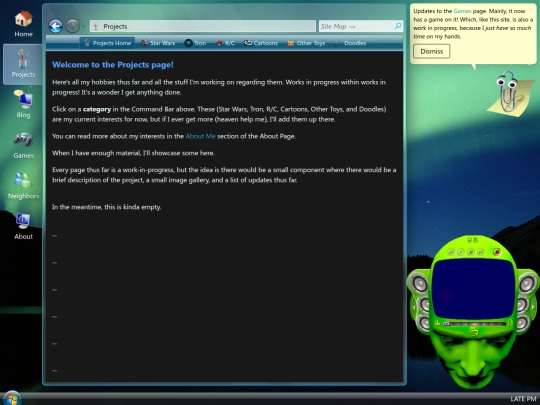This screenshot has width=540, height=405.
Task: Follow the About Me link
Action: pos(200,136)
